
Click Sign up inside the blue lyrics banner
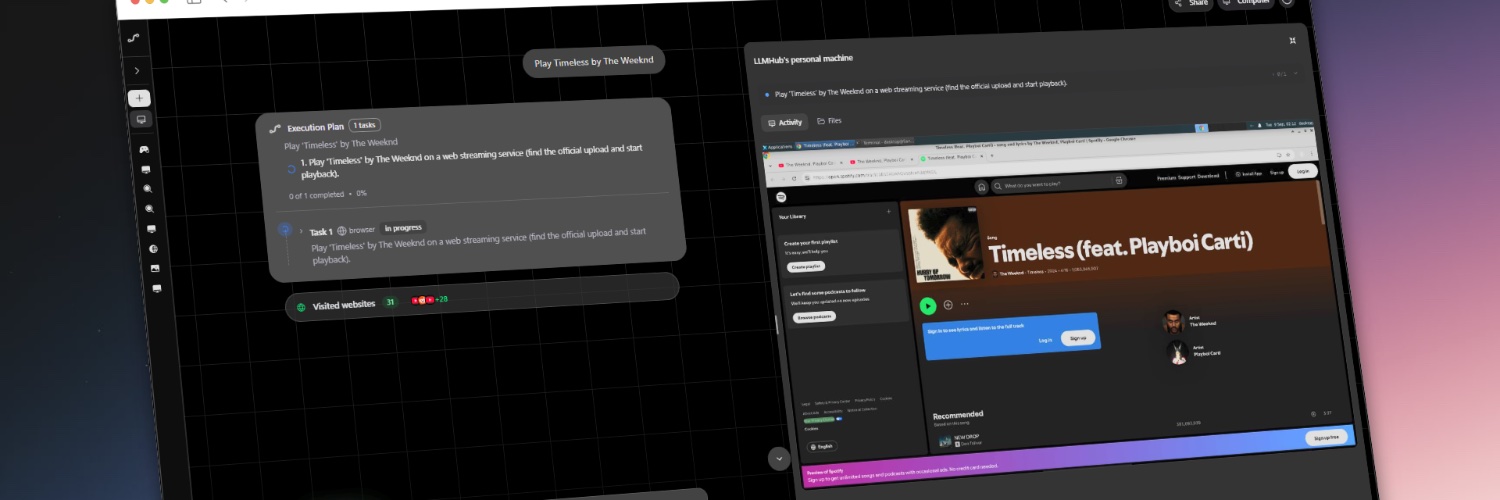[1078, 337]
